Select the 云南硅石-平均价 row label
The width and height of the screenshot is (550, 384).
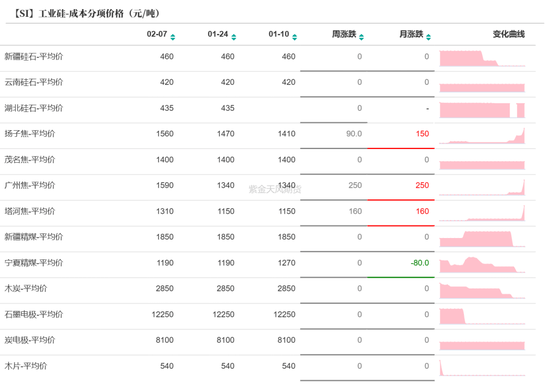click(x=34, y=82)
